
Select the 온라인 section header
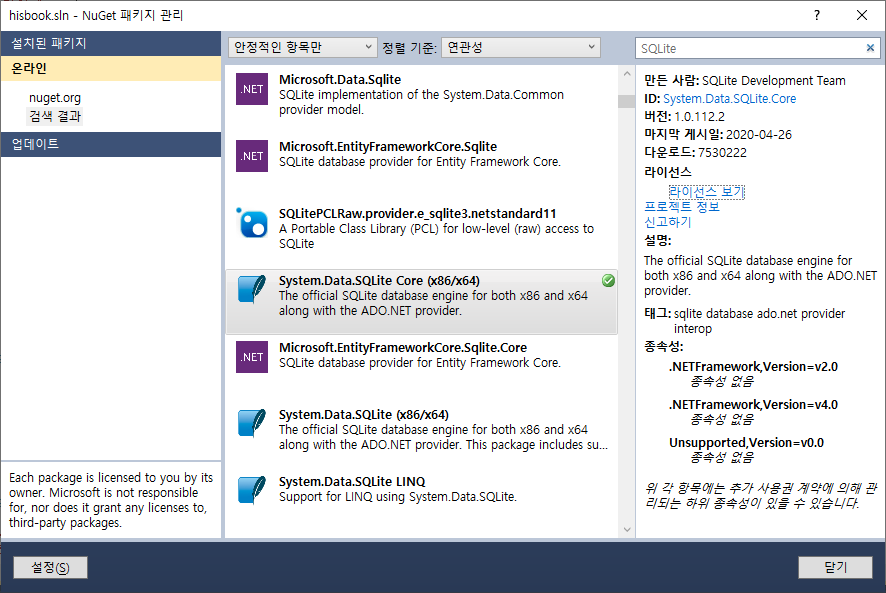pos(111,68)
